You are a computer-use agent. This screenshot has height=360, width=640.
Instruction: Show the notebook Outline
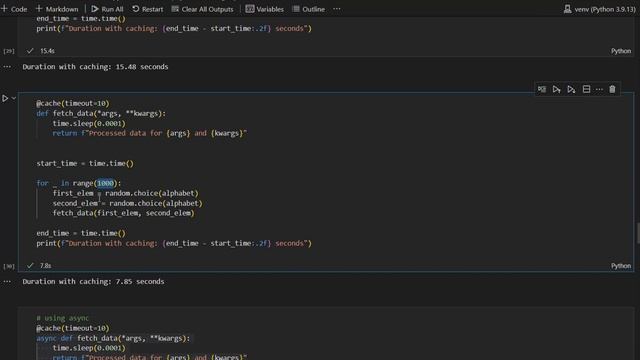click(309, 9)
